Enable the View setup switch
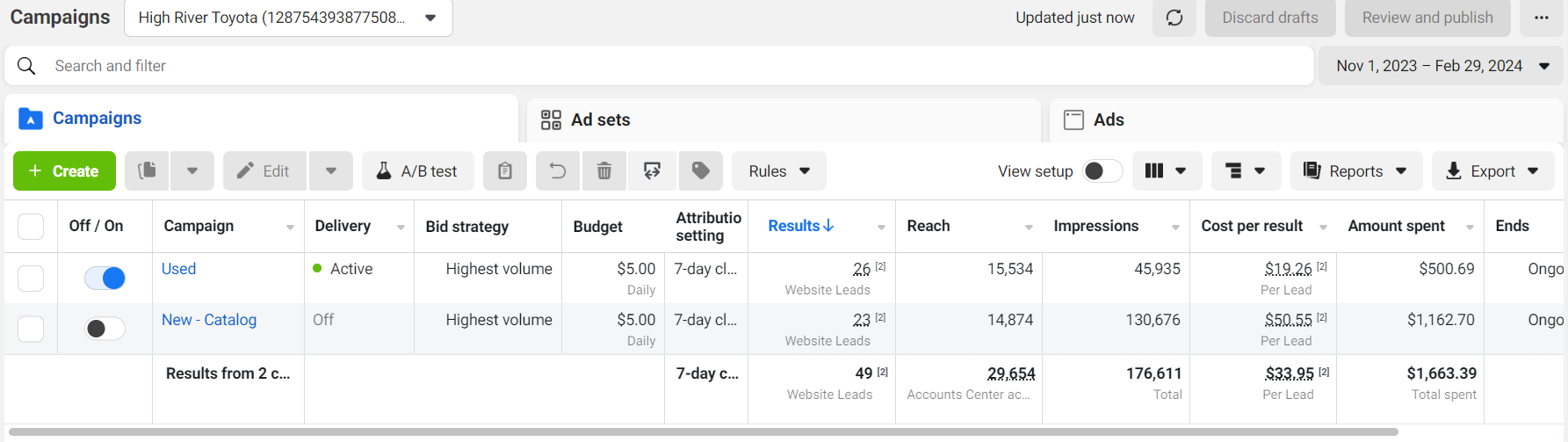The image size is (1568, 442). click(1102, 170)
